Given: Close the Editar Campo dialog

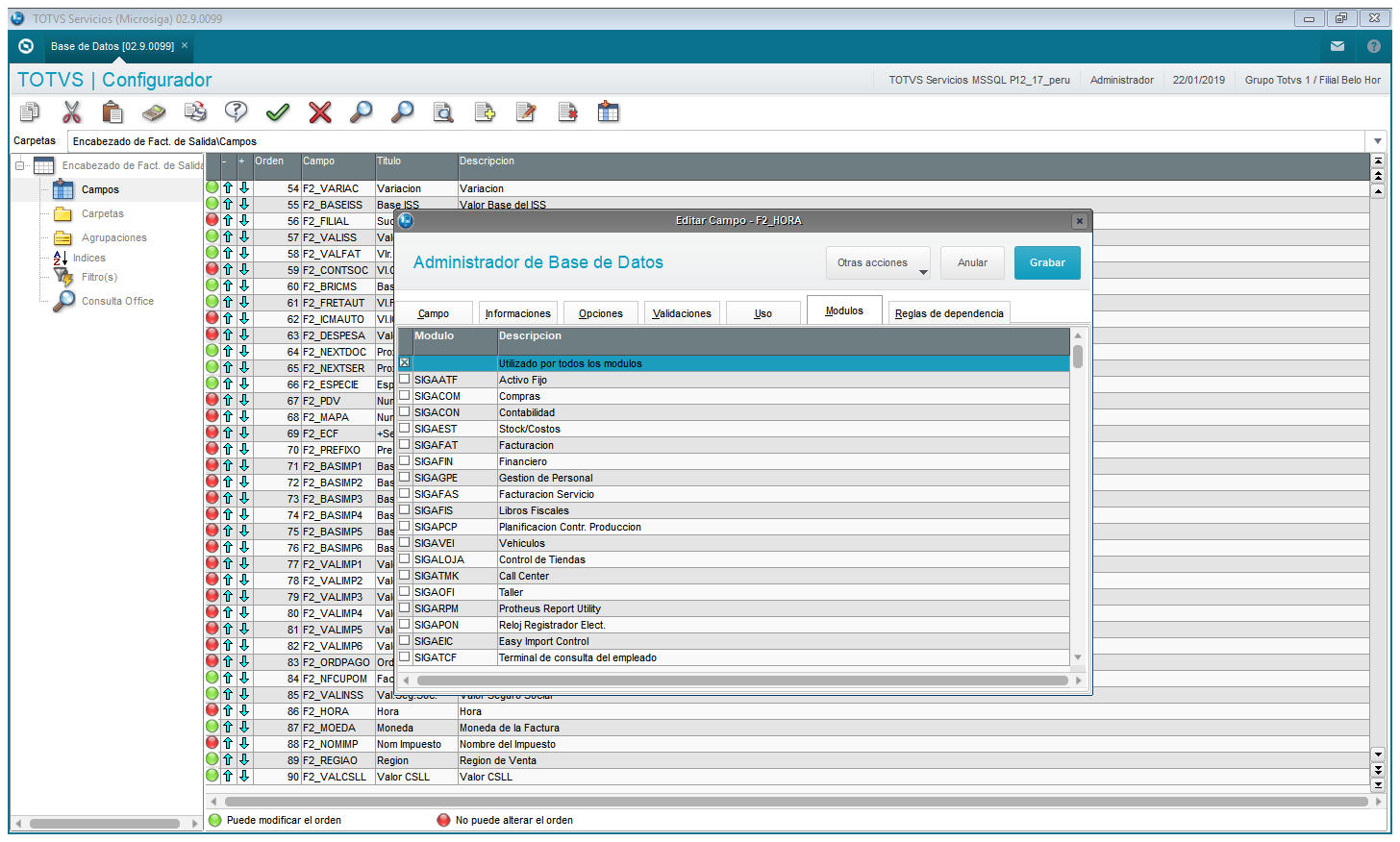Looking at the screenshot, I should coord(1080,221).
